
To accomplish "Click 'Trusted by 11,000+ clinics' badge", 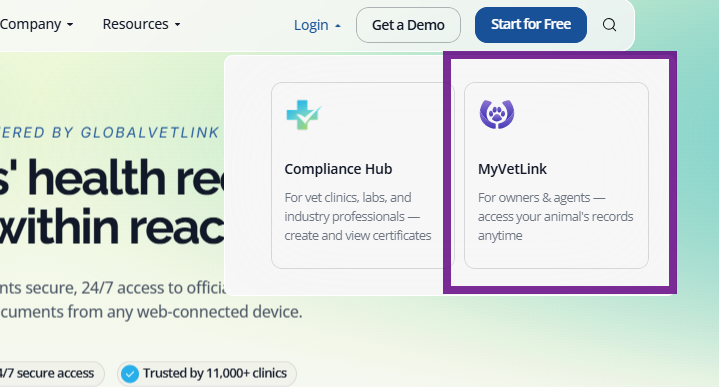I will [x=207, y=374].
